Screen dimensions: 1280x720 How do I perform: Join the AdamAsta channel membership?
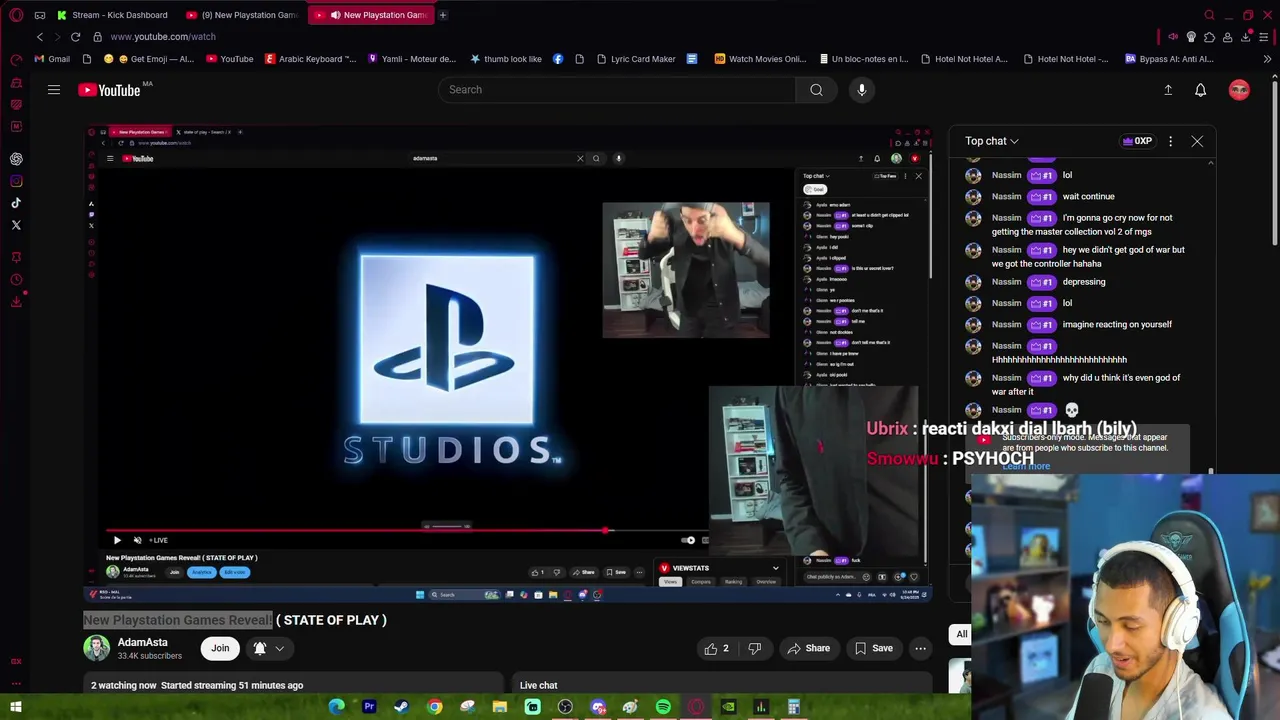[x=220, y=648]
